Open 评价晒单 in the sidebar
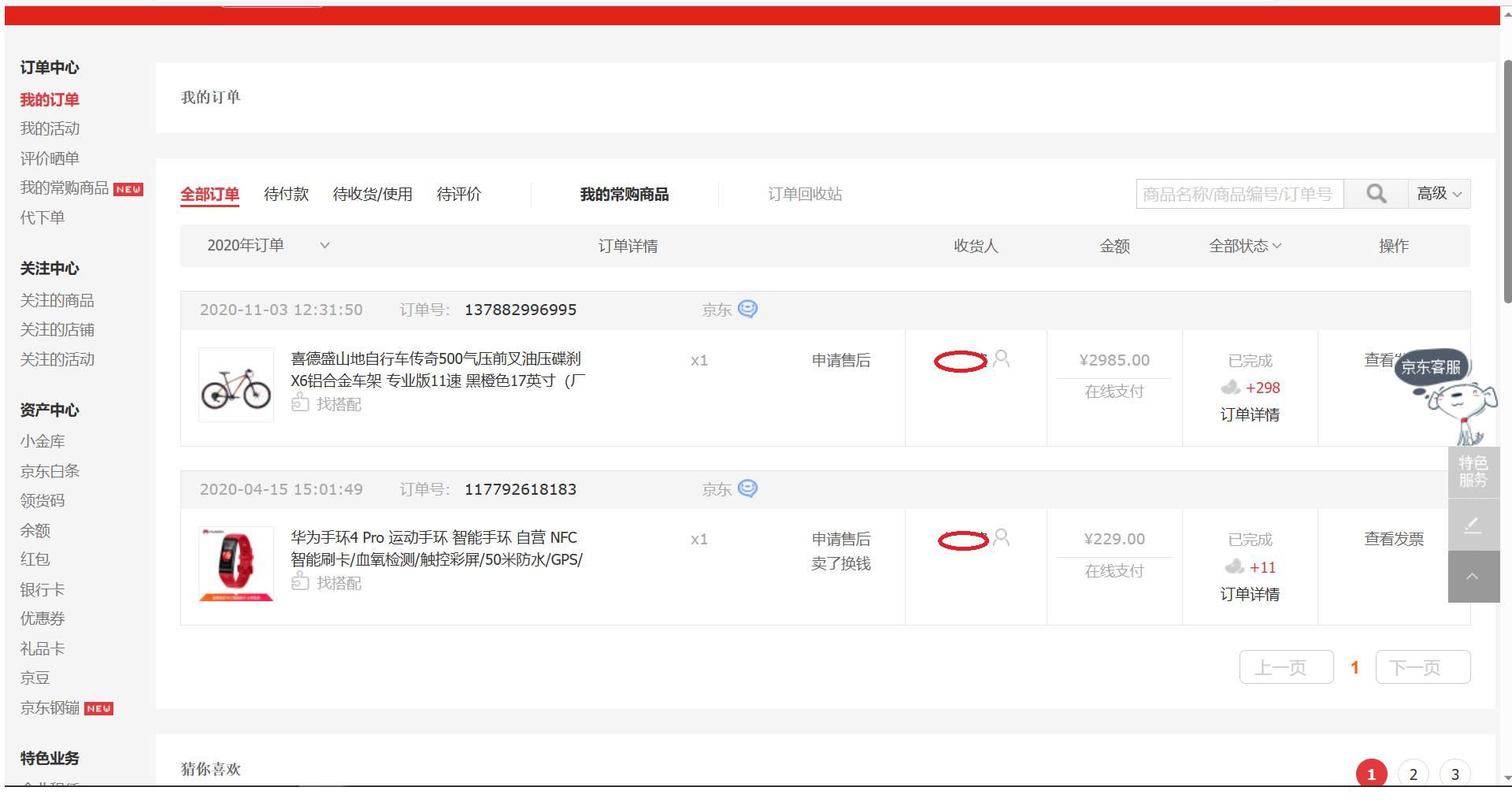1512x802 pixels. [x=50, y=158]
